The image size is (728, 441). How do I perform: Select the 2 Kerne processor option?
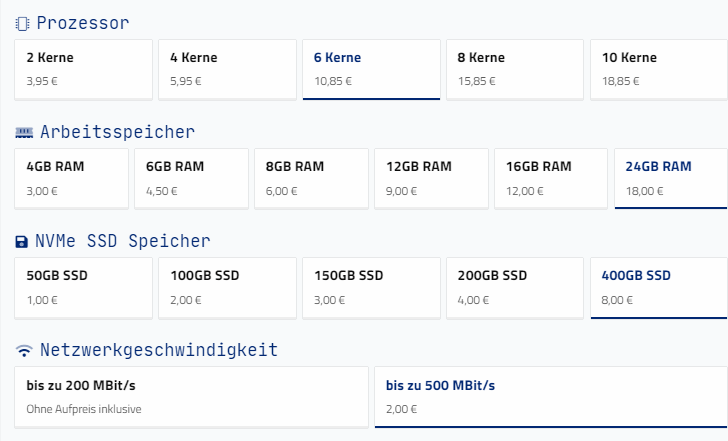pos(84,70)
